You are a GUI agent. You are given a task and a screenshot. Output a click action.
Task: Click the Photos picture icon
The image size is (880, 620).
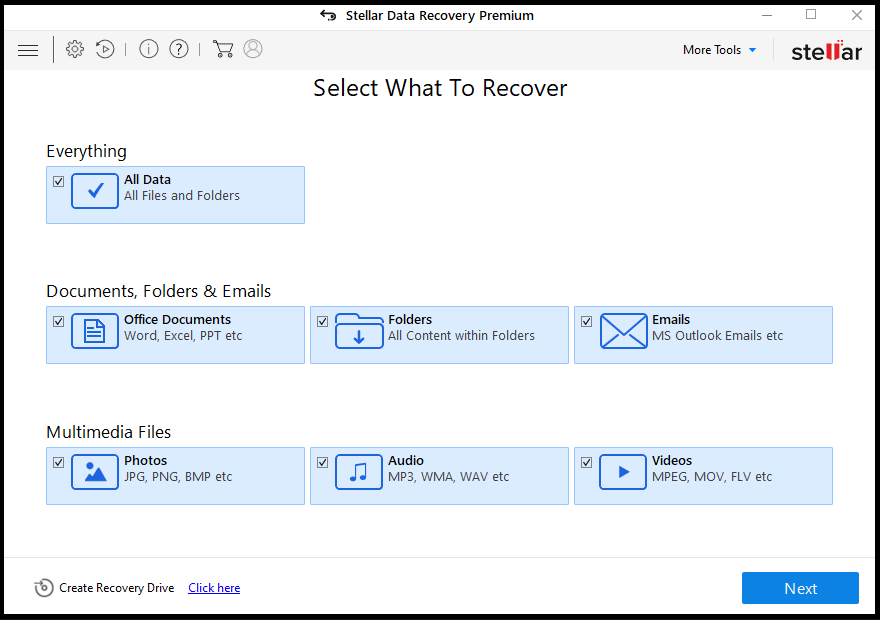coord(95,472)
